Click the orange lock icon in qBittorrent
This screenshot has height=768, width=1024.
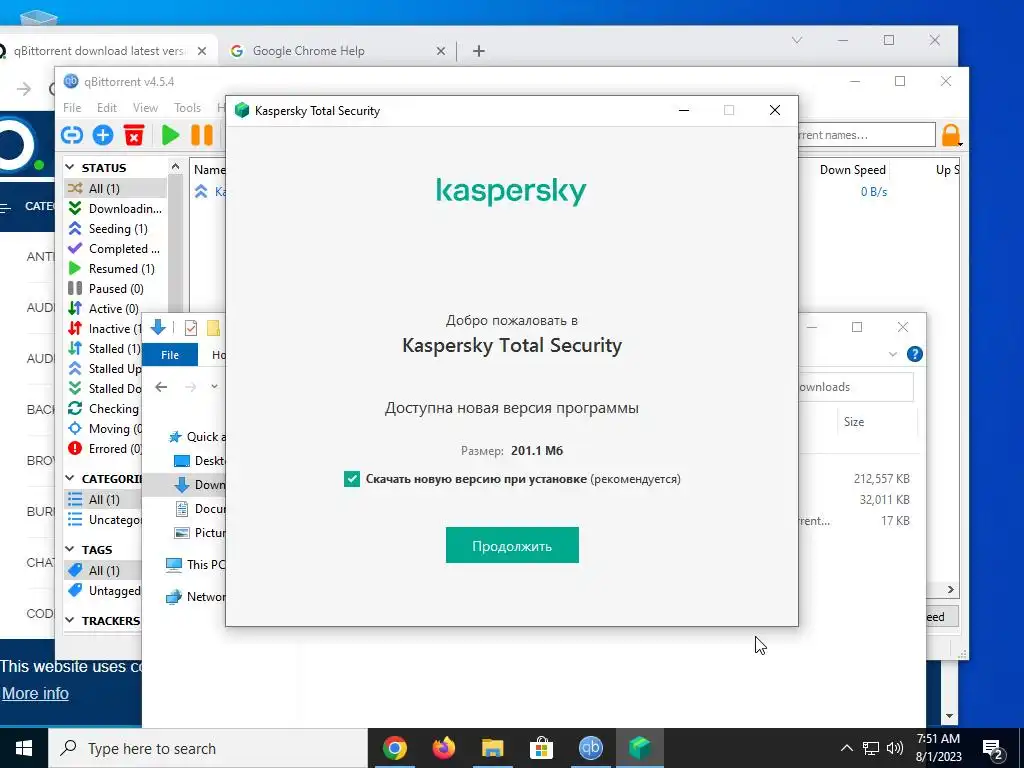point(951,135)
